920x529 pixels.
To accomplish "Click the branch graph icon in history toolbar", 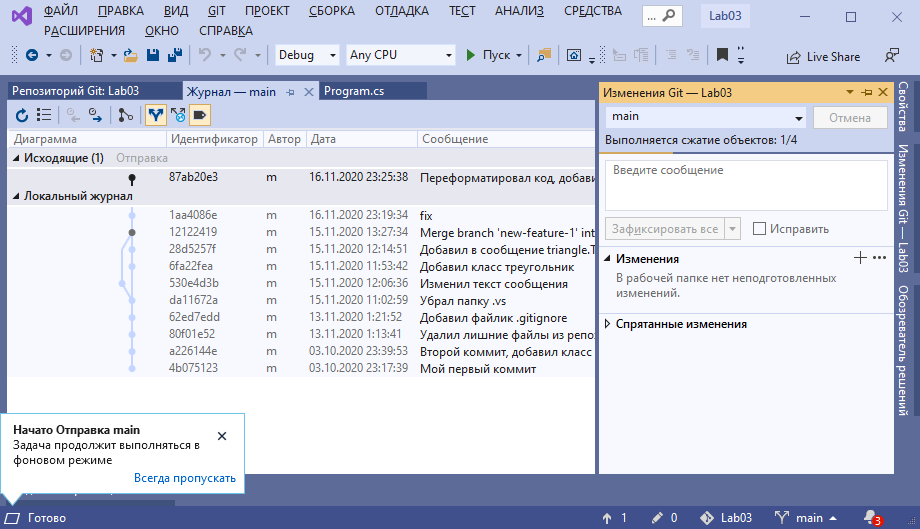I will click(125, 115).
